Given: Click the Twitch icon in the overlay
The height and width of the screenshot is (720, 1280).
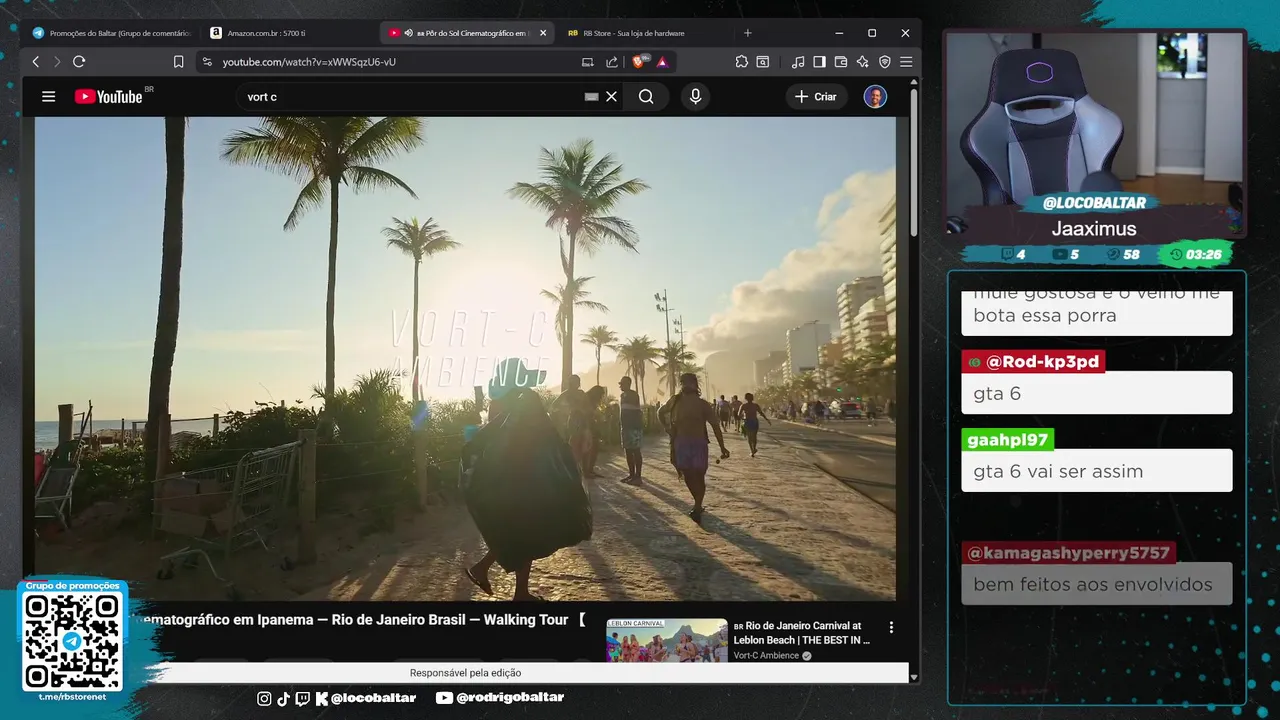Looking at the screenshot, I should [x=302, y=699].
